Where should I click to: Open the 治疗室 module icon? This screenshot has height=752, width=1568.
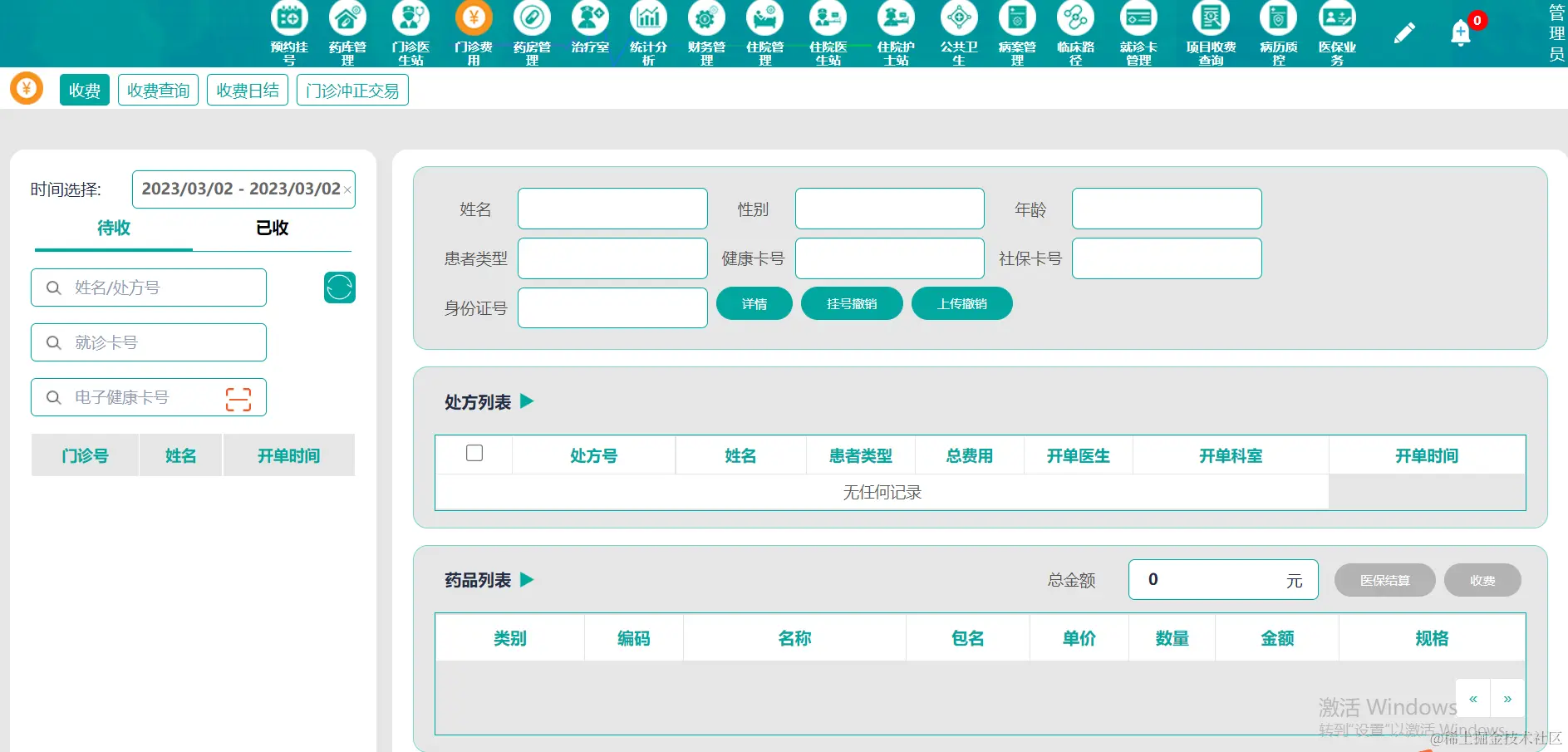590,18
